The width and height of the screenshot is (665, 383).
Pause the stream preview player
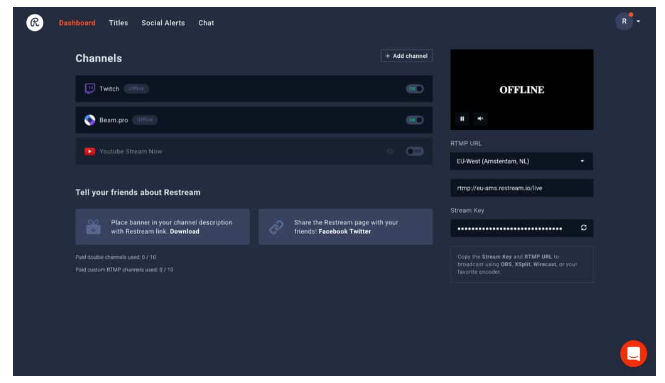click(x=462, y=119)
